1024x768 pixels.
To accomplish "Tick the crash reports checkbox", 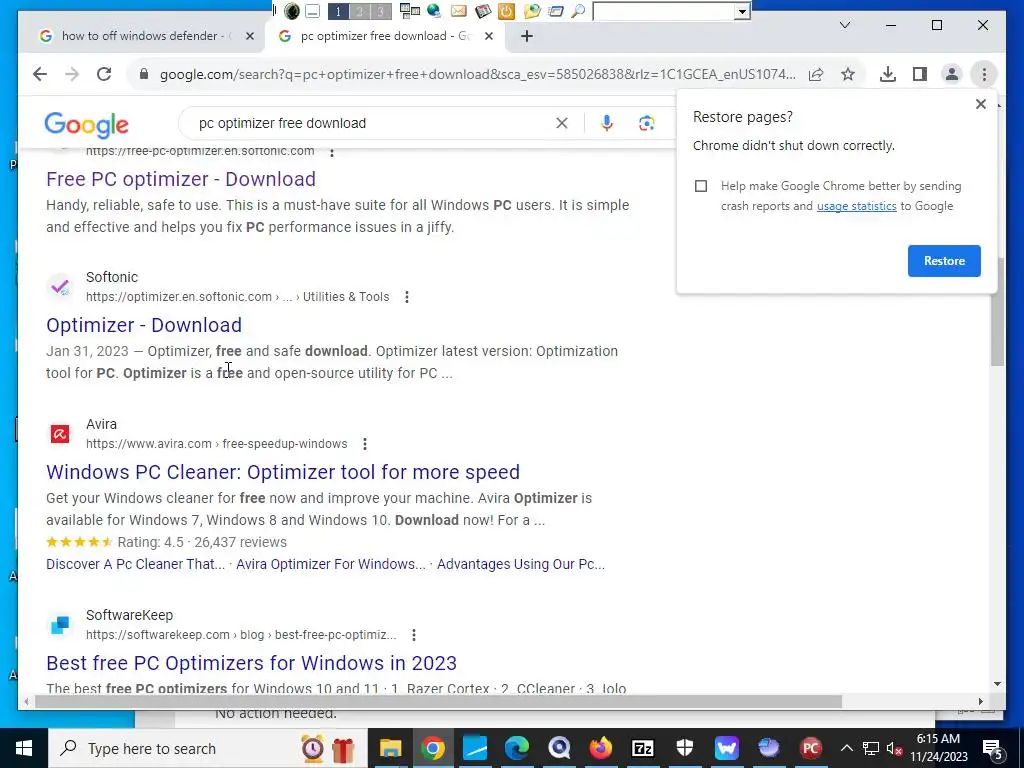I will pyautogui.click(x=701, y=186).
